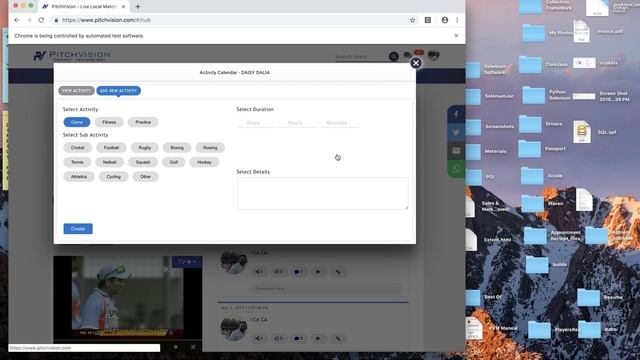Choose Boxing as the sub activity

(x=177, y=148)
